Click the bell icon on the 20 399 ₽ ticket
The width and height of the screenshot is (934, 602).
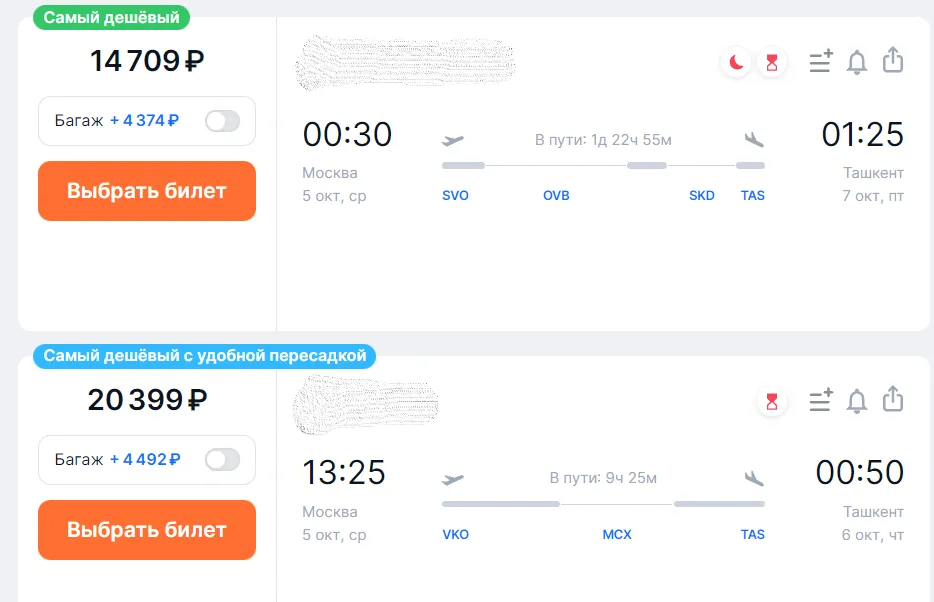tap(857, 401)
